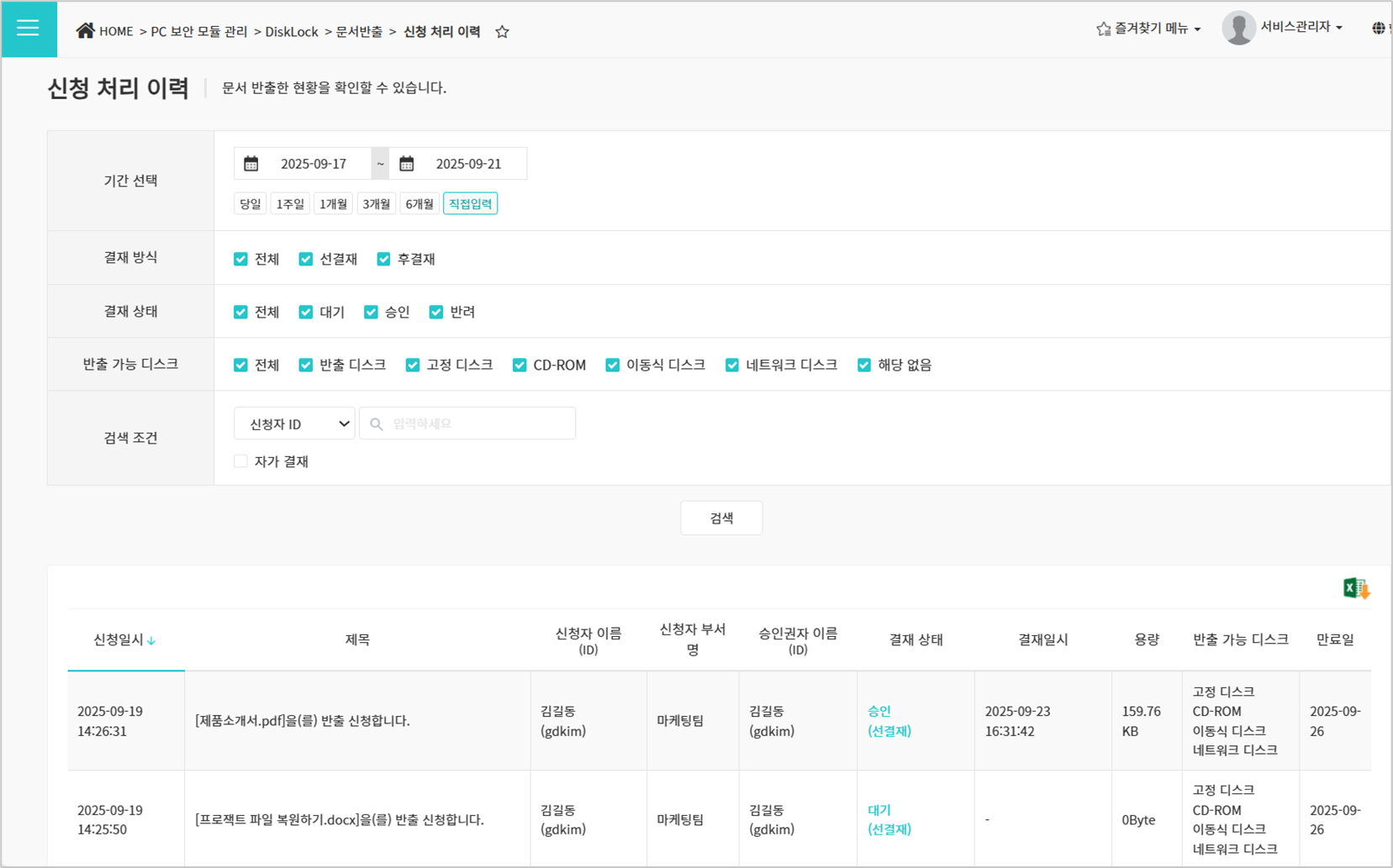
Task: Go to PC 보안 모듈 관리 breadcrumb
Action: tap(198, 32)
